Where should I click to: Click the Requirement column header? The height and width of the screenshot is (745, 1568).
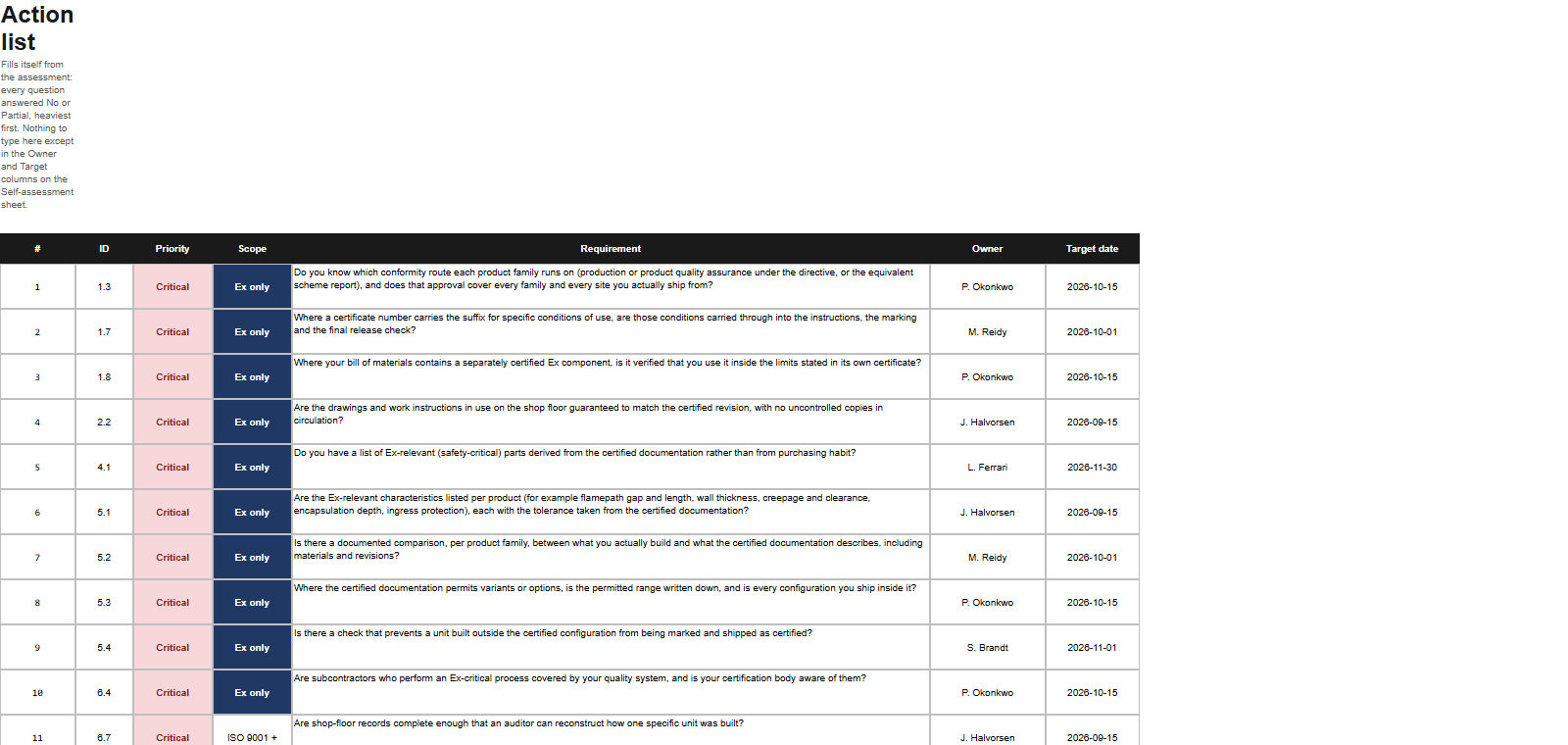click(x=611, y=249)
